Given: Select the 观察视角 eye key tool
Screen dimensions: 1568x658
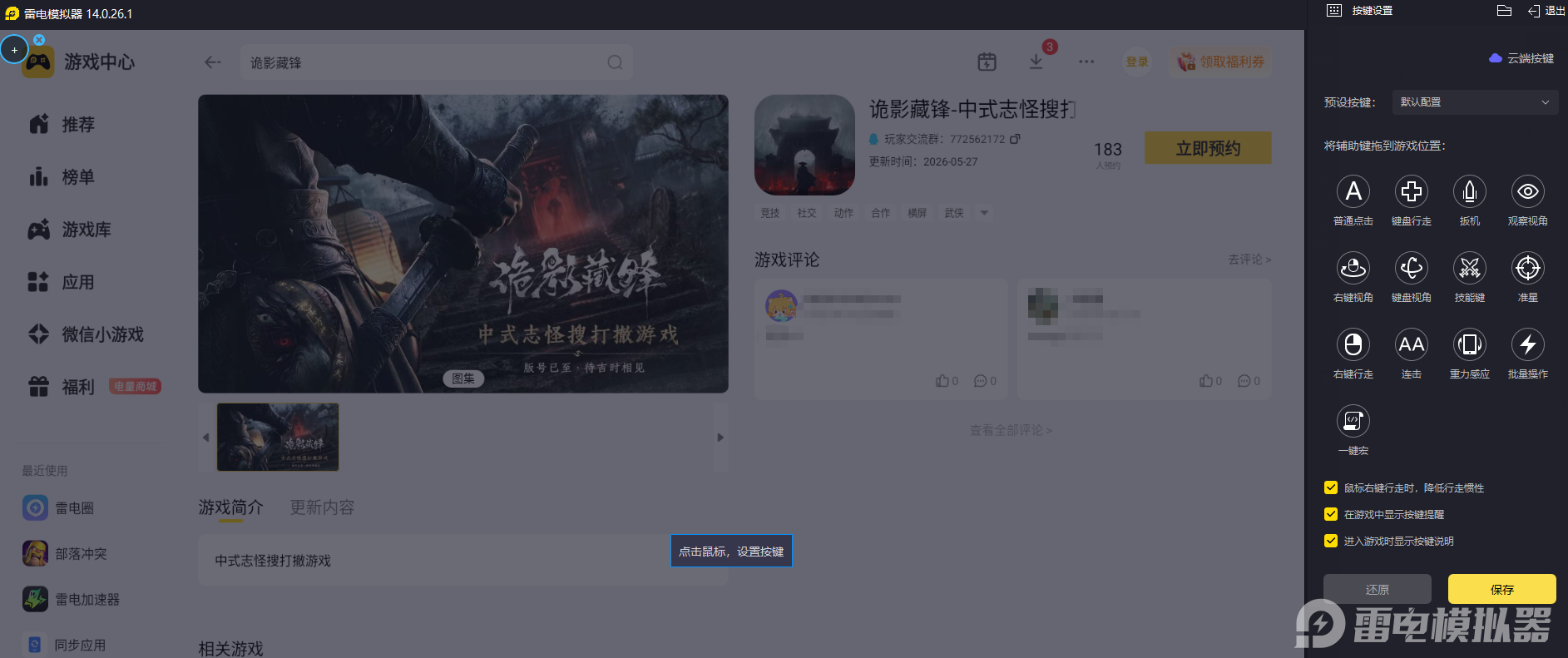Looking at the screenshot, I should 1528,191.
